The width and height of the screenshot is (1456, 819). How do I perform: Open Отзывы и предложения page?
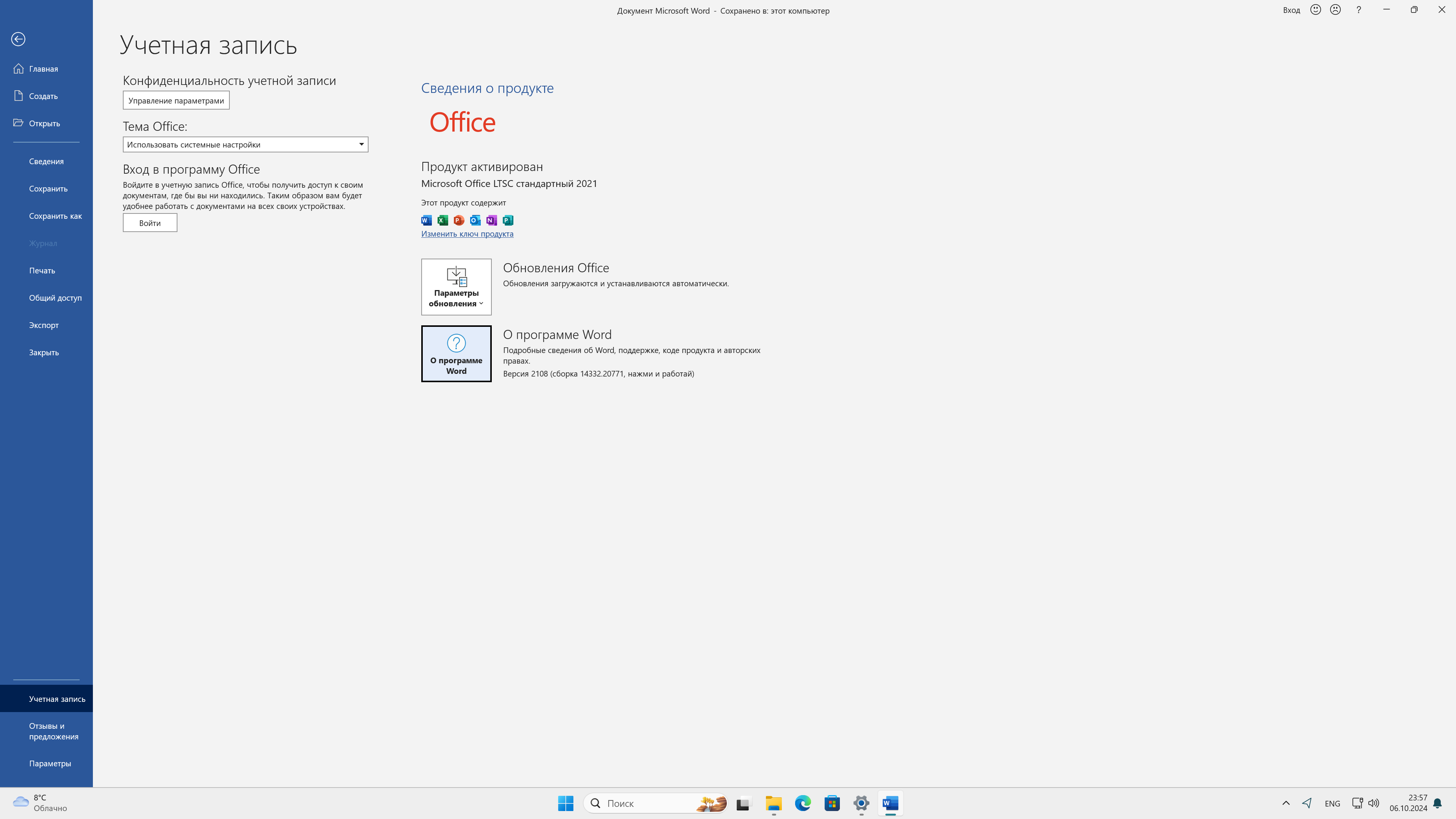46,731
